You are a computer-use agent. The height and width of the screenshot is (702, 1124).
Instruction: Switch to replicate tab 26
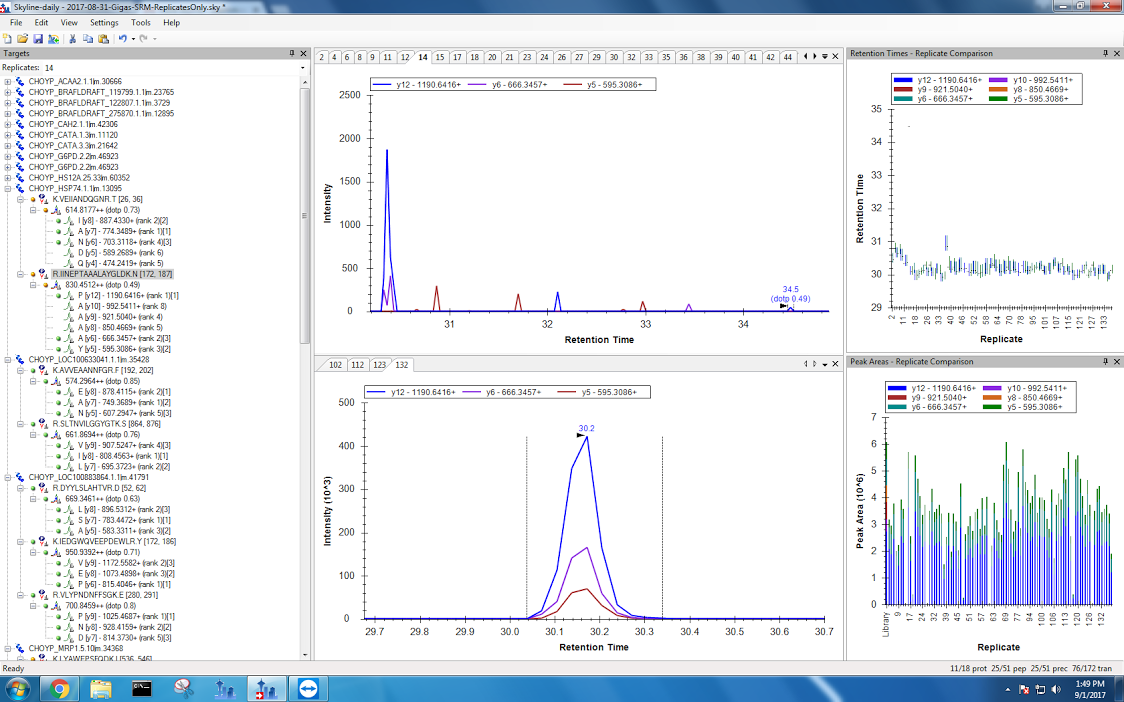[x=562, y=57]
